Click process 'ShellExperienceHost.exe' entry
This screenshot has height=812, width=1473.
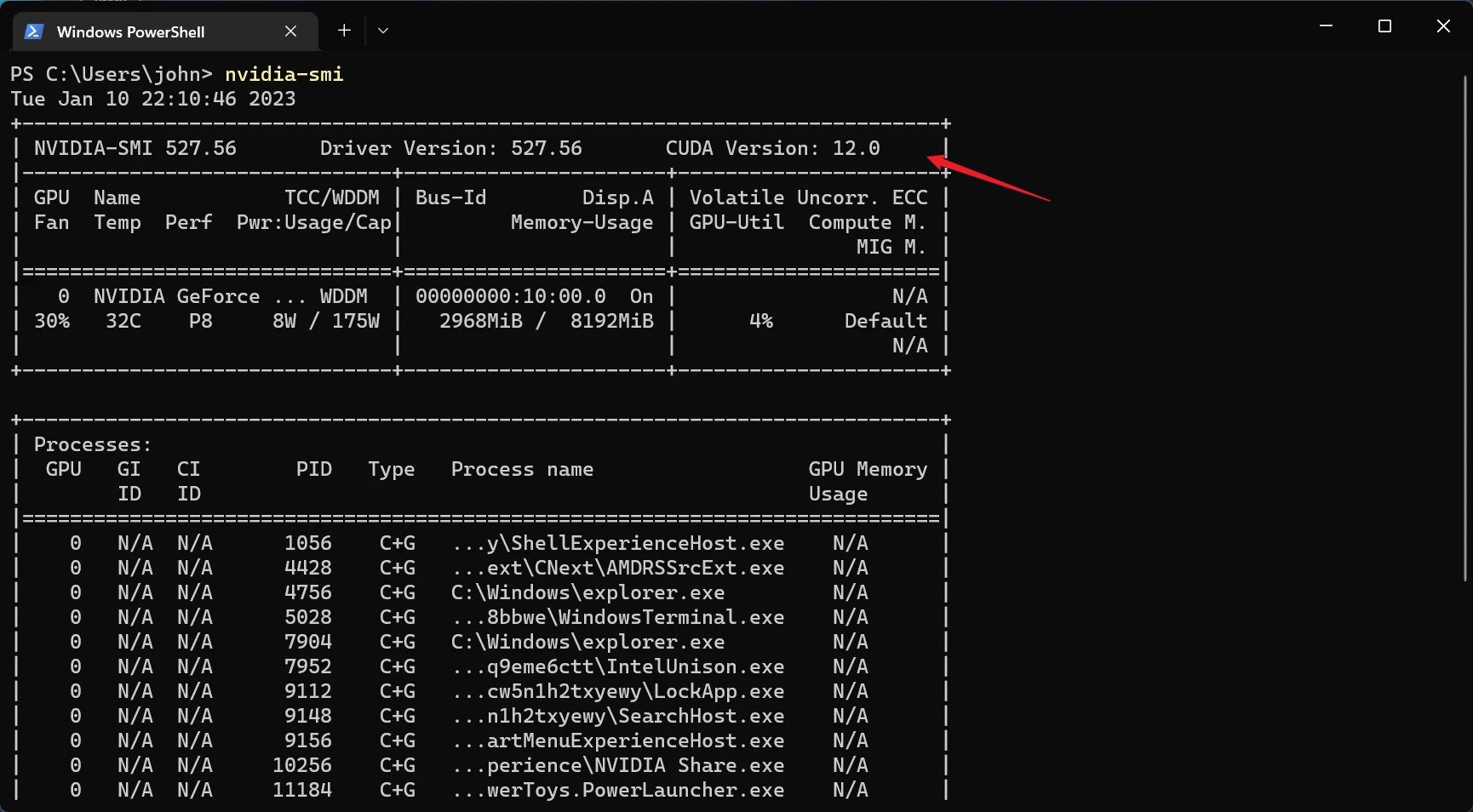pos(618,543)
